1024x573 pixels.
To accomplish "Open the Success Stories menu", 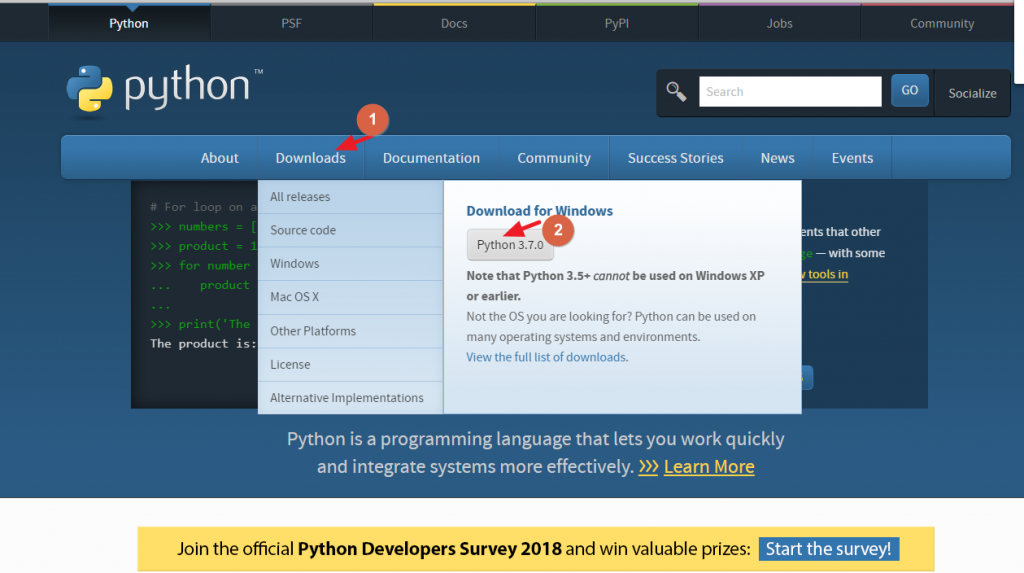I will click(675, 158).
